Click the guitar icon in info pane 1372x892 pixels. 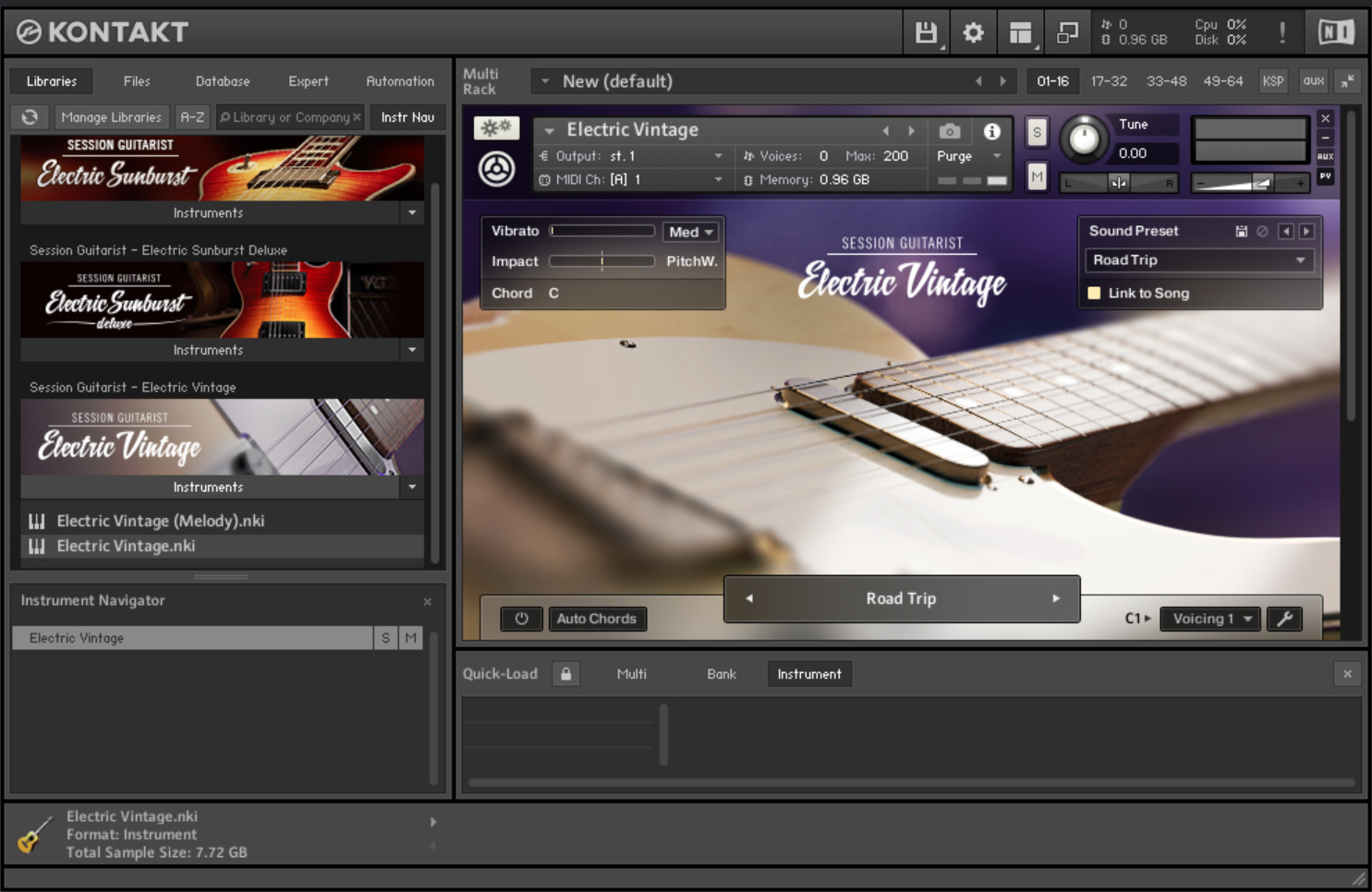(x=34, y=834)
